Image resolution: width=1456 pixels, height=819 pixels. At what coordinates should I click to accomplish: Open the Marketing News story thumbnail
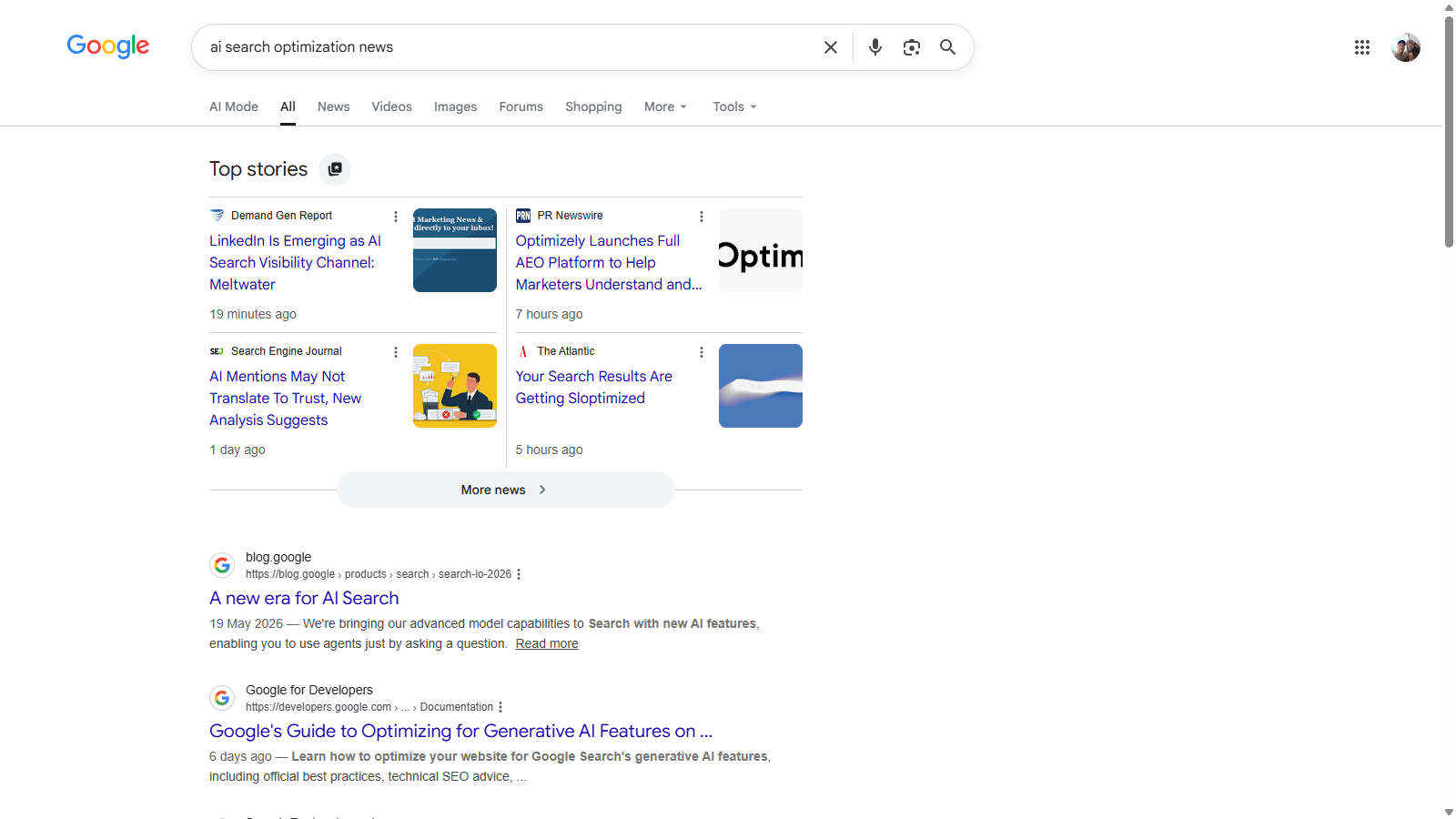point(455,250)
